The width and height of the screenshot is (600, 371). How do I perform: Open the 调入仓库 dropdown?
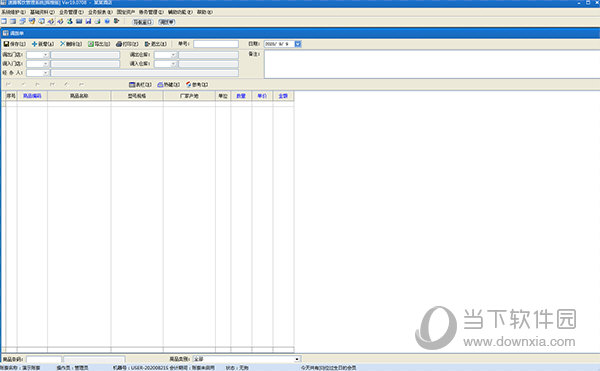tap(173, 64)
